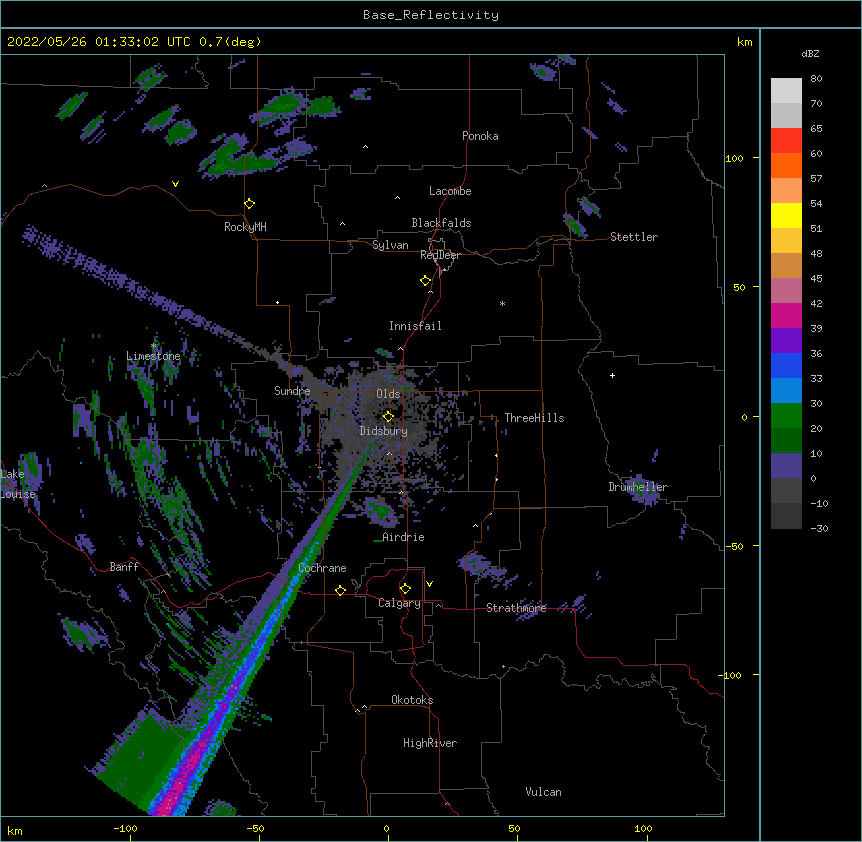
Task: Click the Limestone label
Action: tap(153, 356)
